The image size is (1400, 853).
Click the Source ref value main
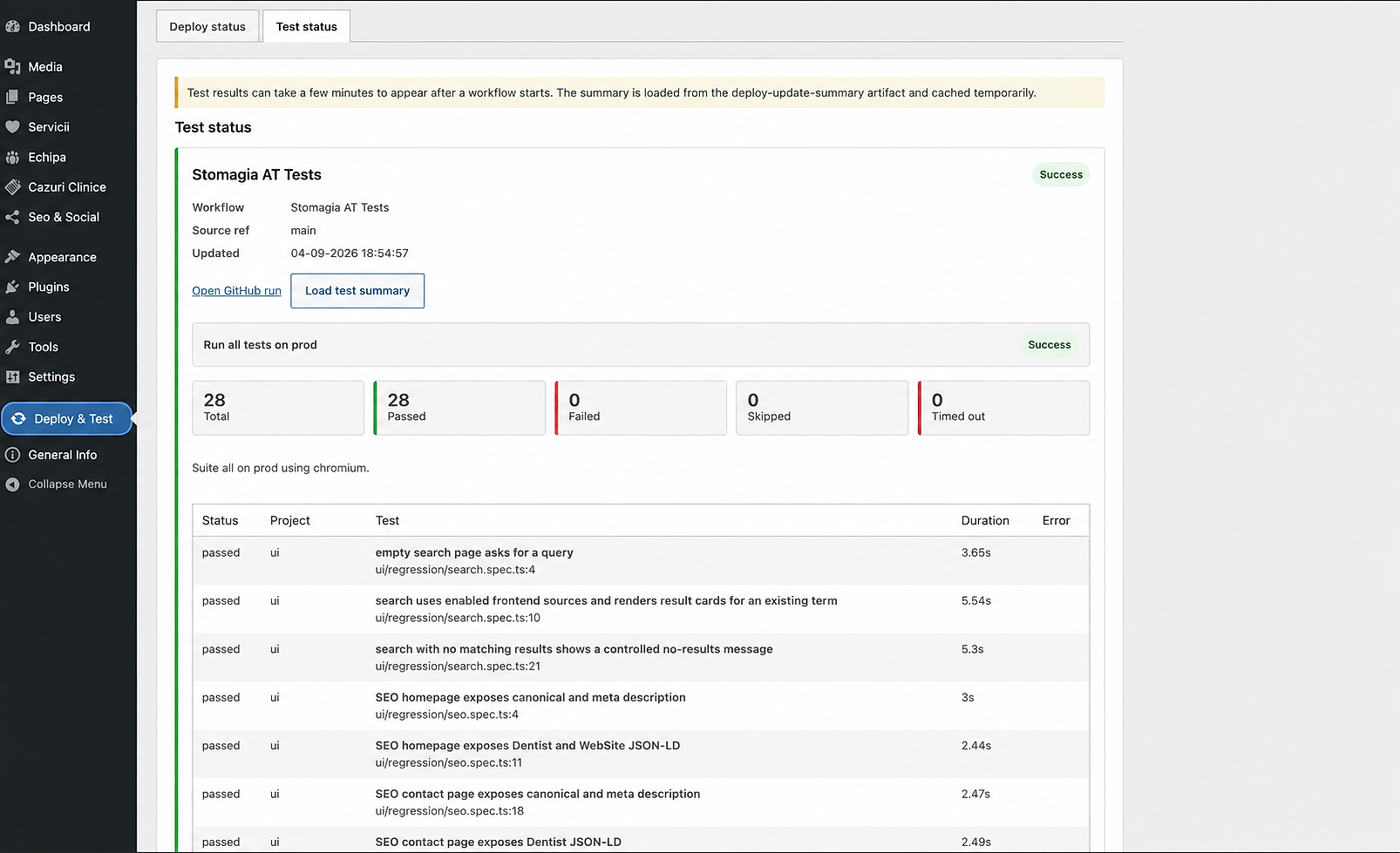(303, 231)
